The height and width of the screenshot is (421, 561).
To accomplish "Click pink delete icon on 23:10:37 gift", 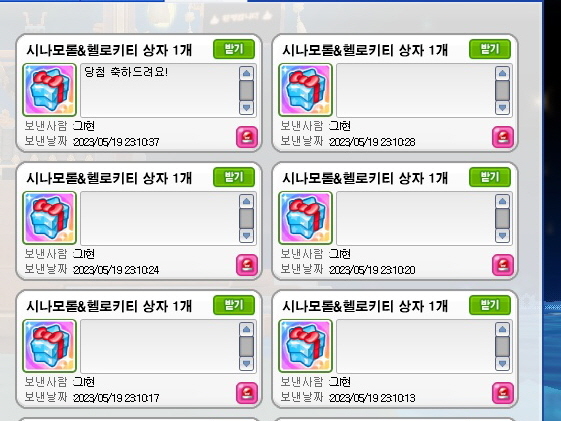I will point(247,137).
